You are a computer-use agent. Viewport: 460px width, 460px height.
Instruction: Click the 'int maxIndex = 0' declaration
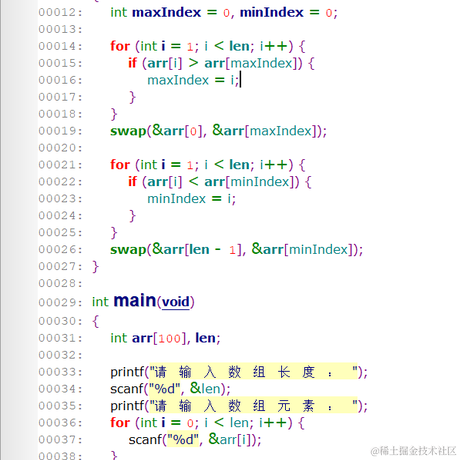coord(170,13)
